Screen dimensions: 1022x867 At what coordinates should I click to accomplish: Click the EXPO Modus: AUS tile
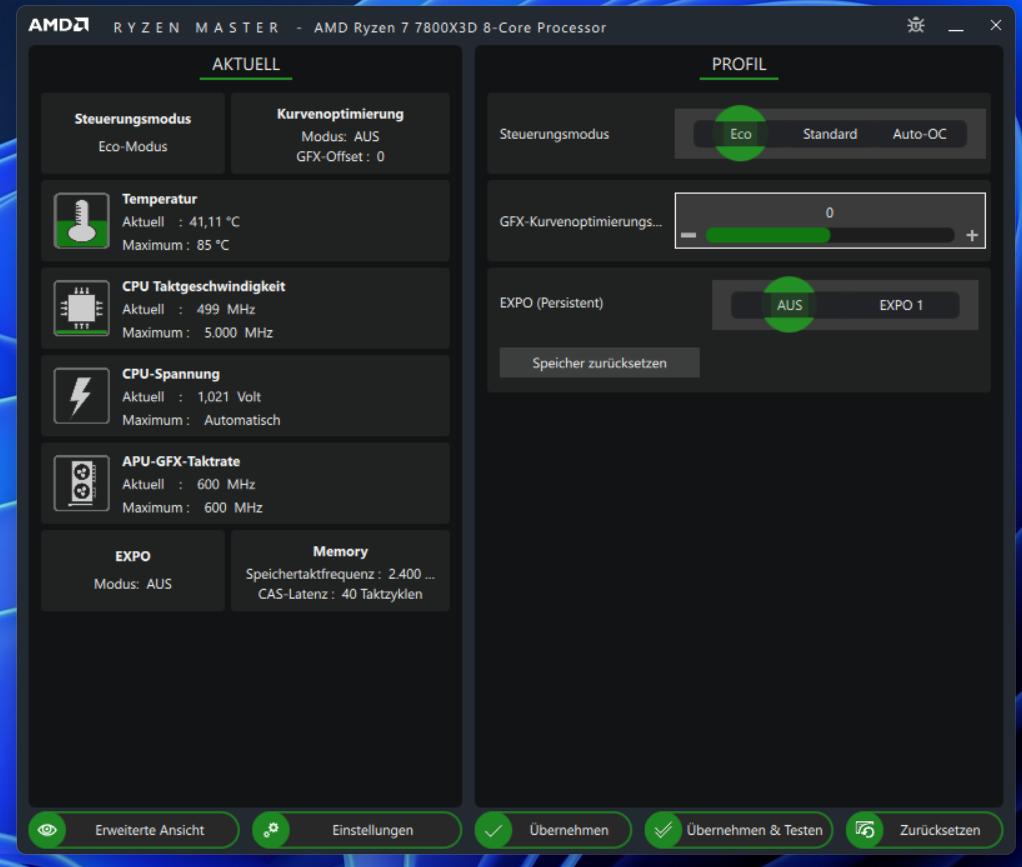[133, 570]
